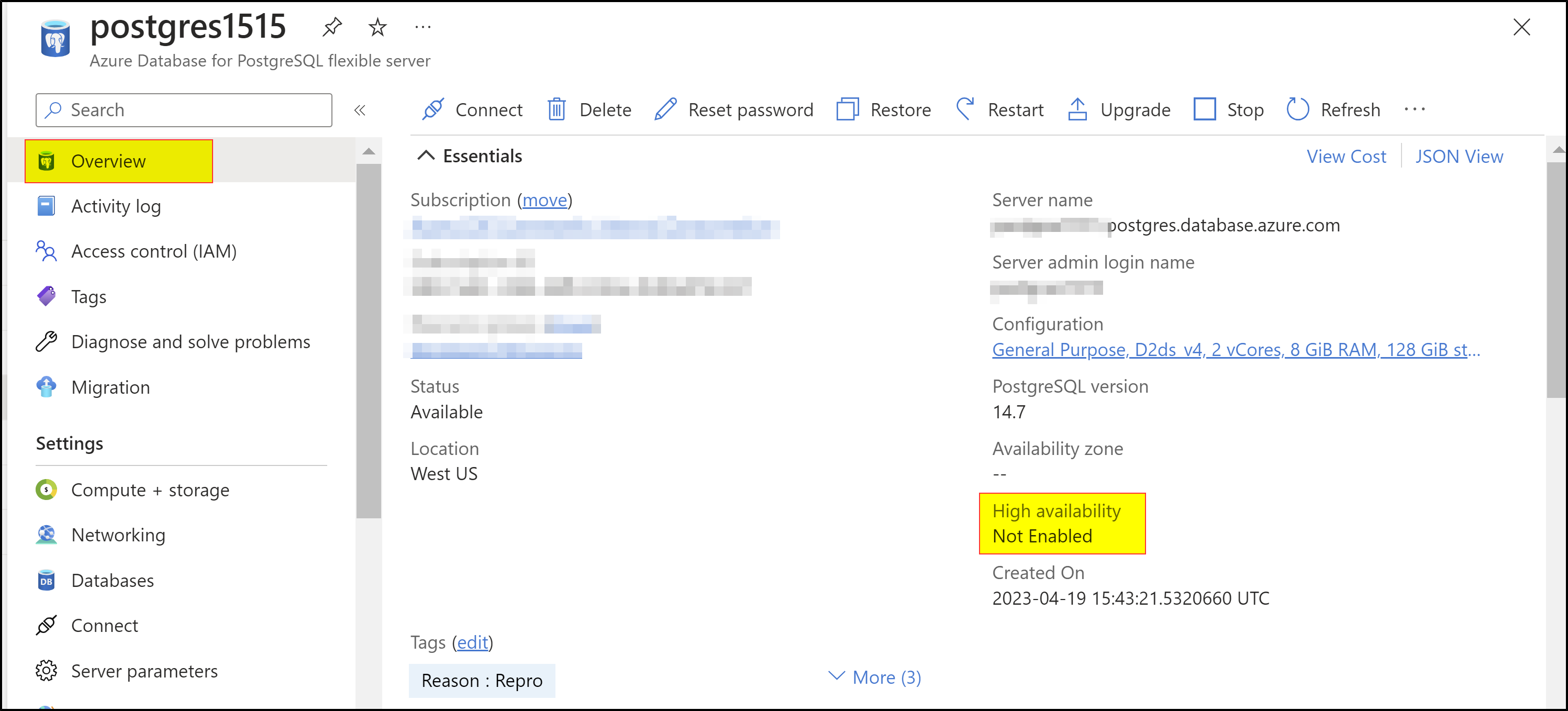Choose Delete from the toolbar
Screen dimensions: 1568x711
click(589, 109)
